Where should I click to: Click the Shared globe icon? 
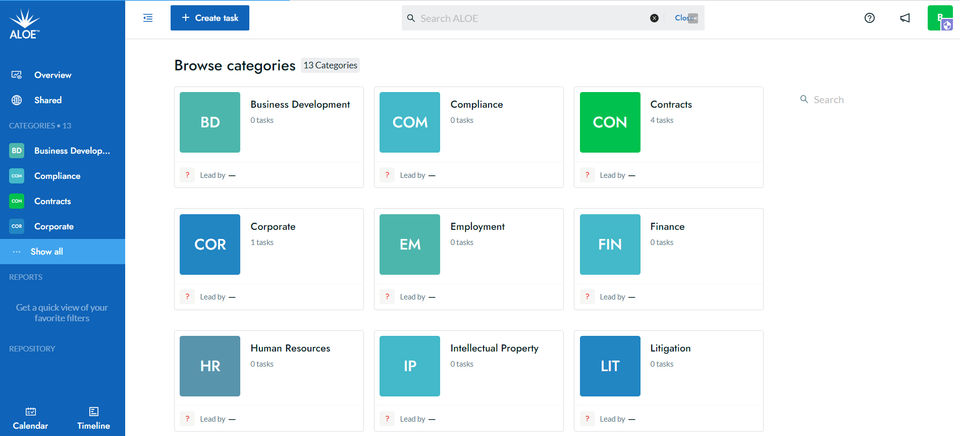tap(17, 100)
